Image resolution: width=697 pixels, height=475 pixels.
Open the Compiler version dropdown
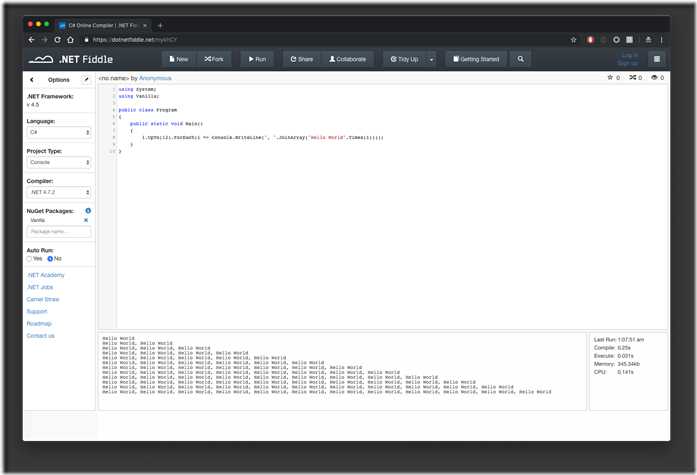(x=59, y=192)
